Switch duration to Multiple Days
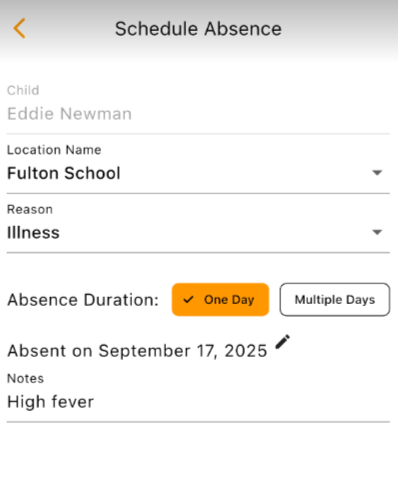Viewport: 398px width, 492px height. (335, 300)
